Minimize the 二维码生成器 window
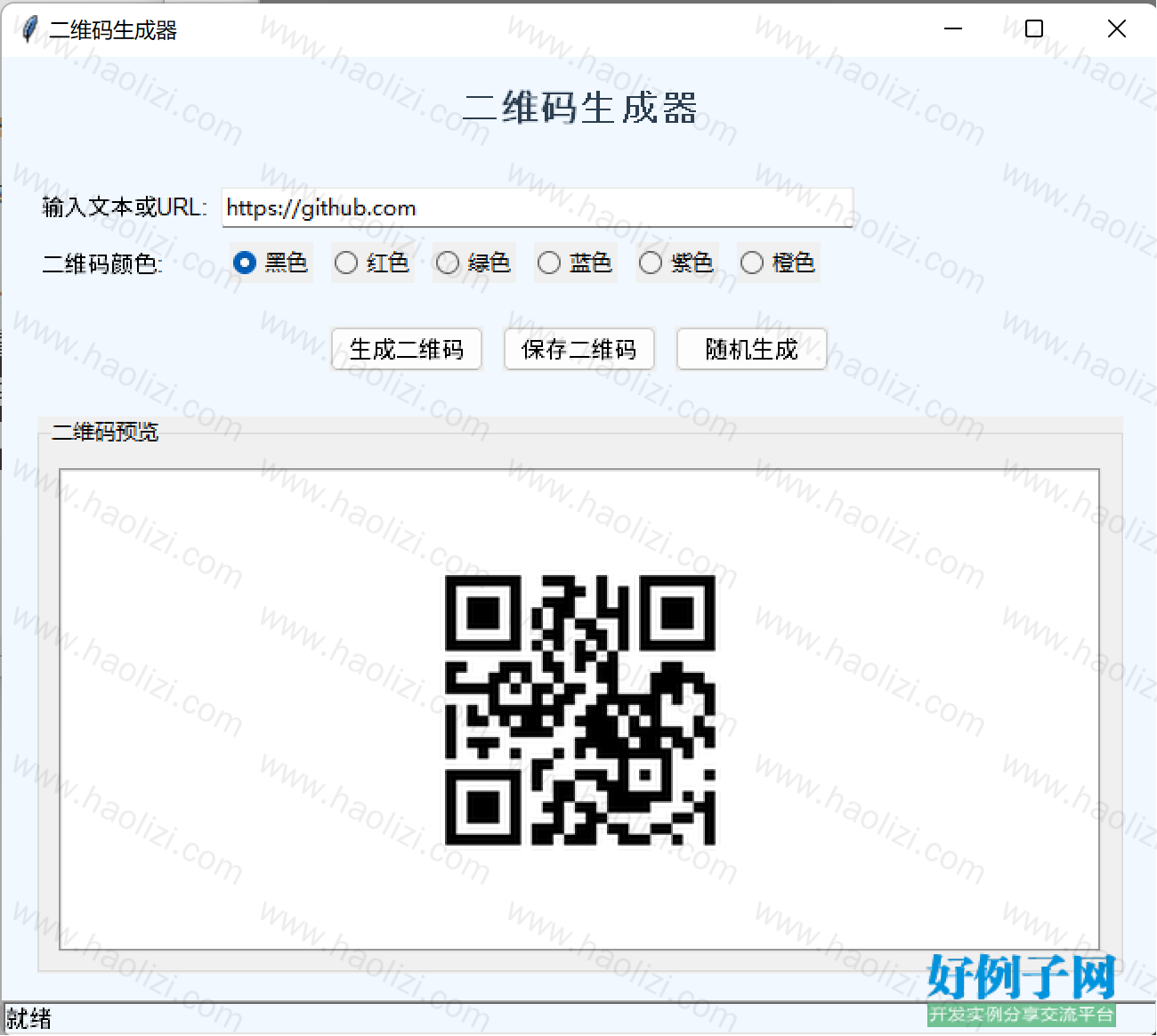 953,29
